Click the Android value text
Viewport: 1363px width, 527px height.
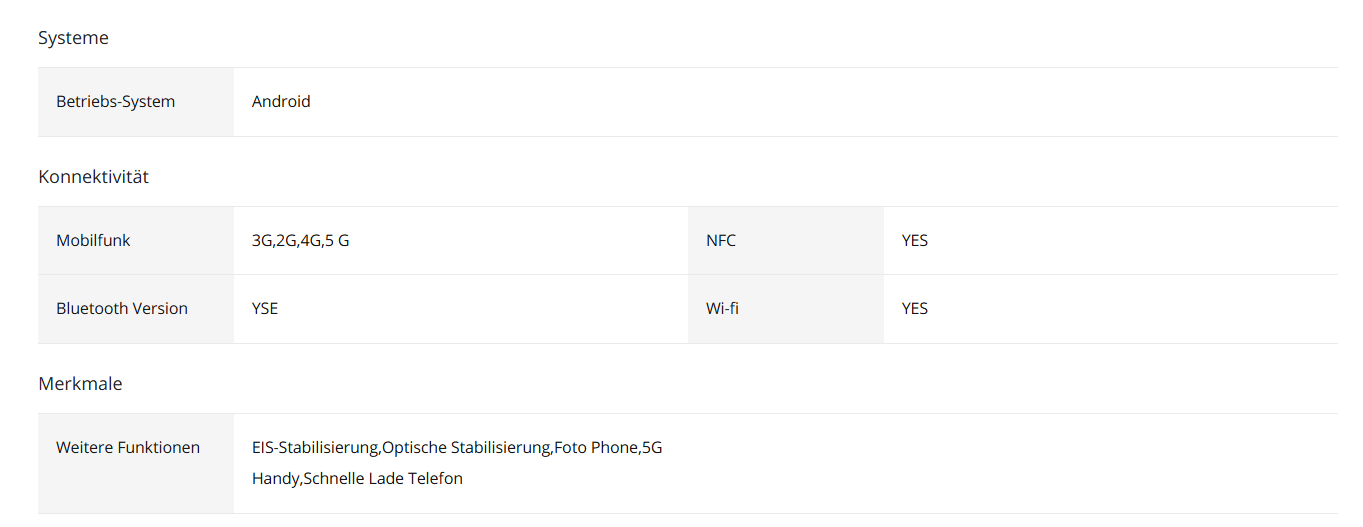click(x=281, y=102)
